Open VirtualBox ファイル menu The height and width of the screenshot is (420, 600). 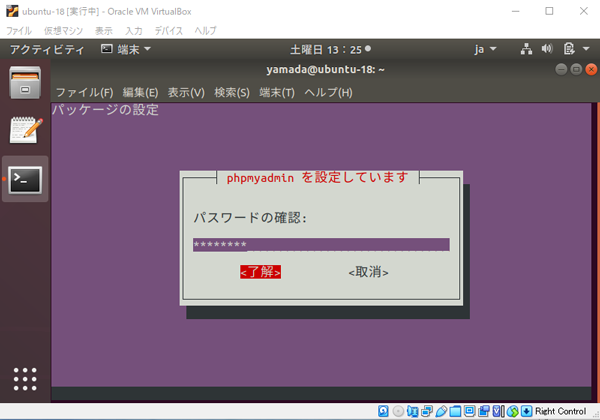click(19, 31)
